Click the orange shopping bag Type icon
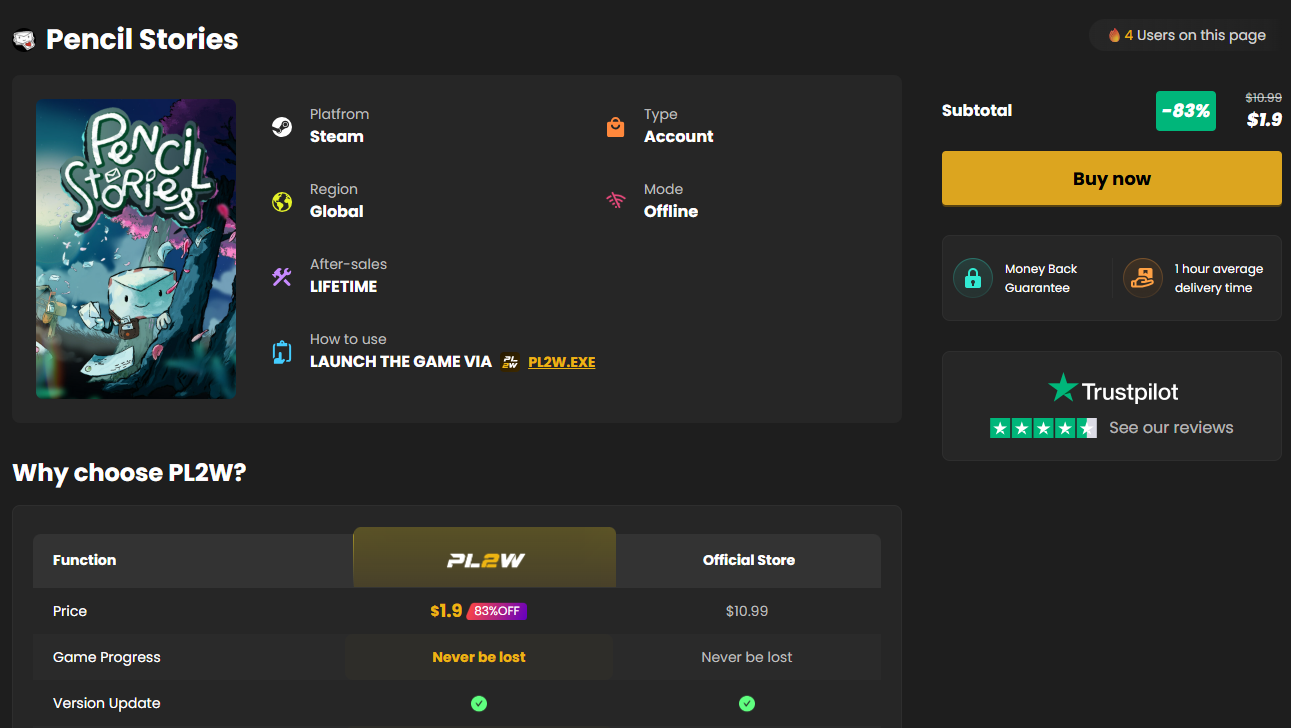 click(616, 127)
